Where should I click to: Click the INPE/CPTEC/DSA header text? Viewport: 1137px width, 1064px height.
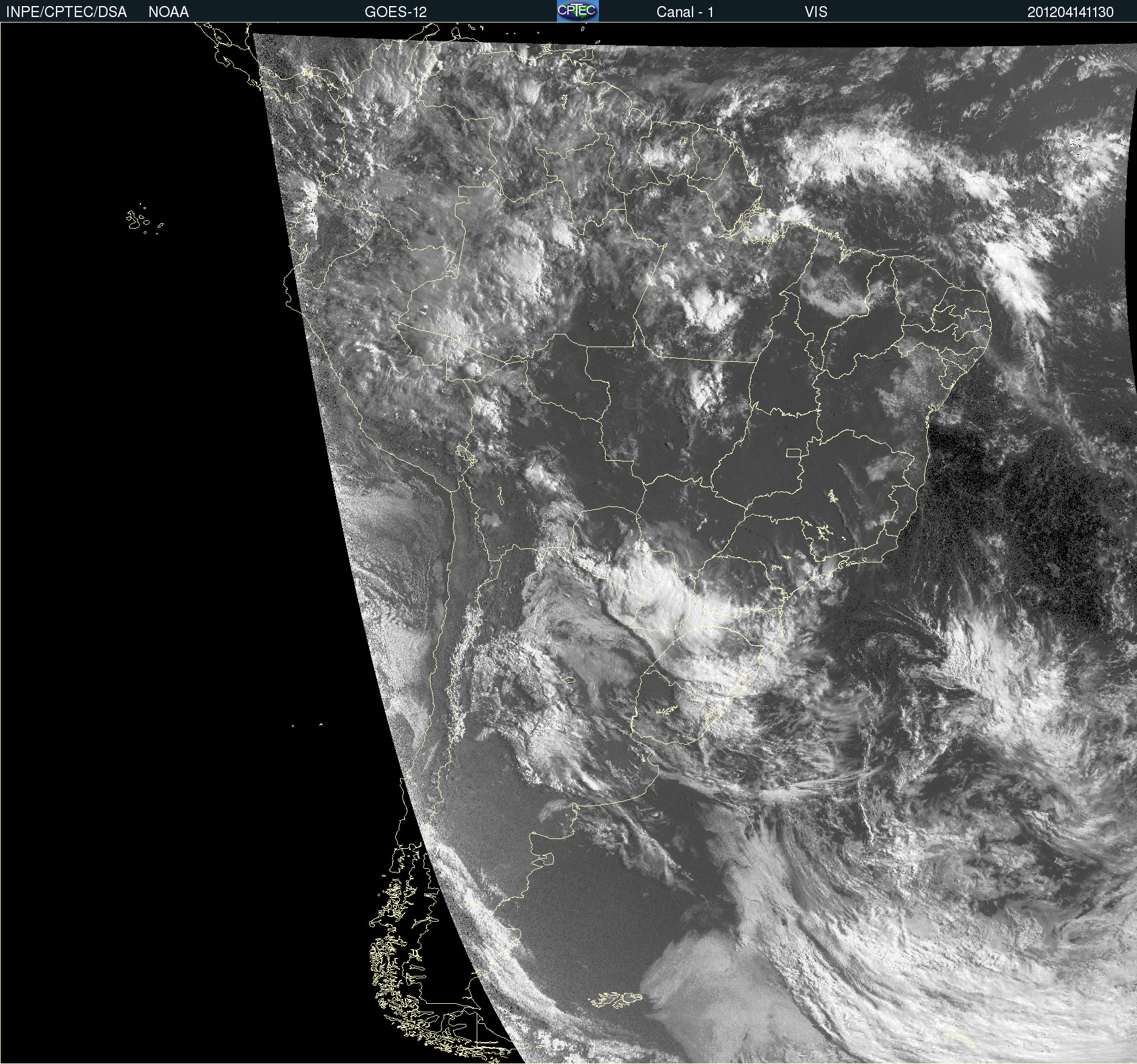(x=66, y=12)
